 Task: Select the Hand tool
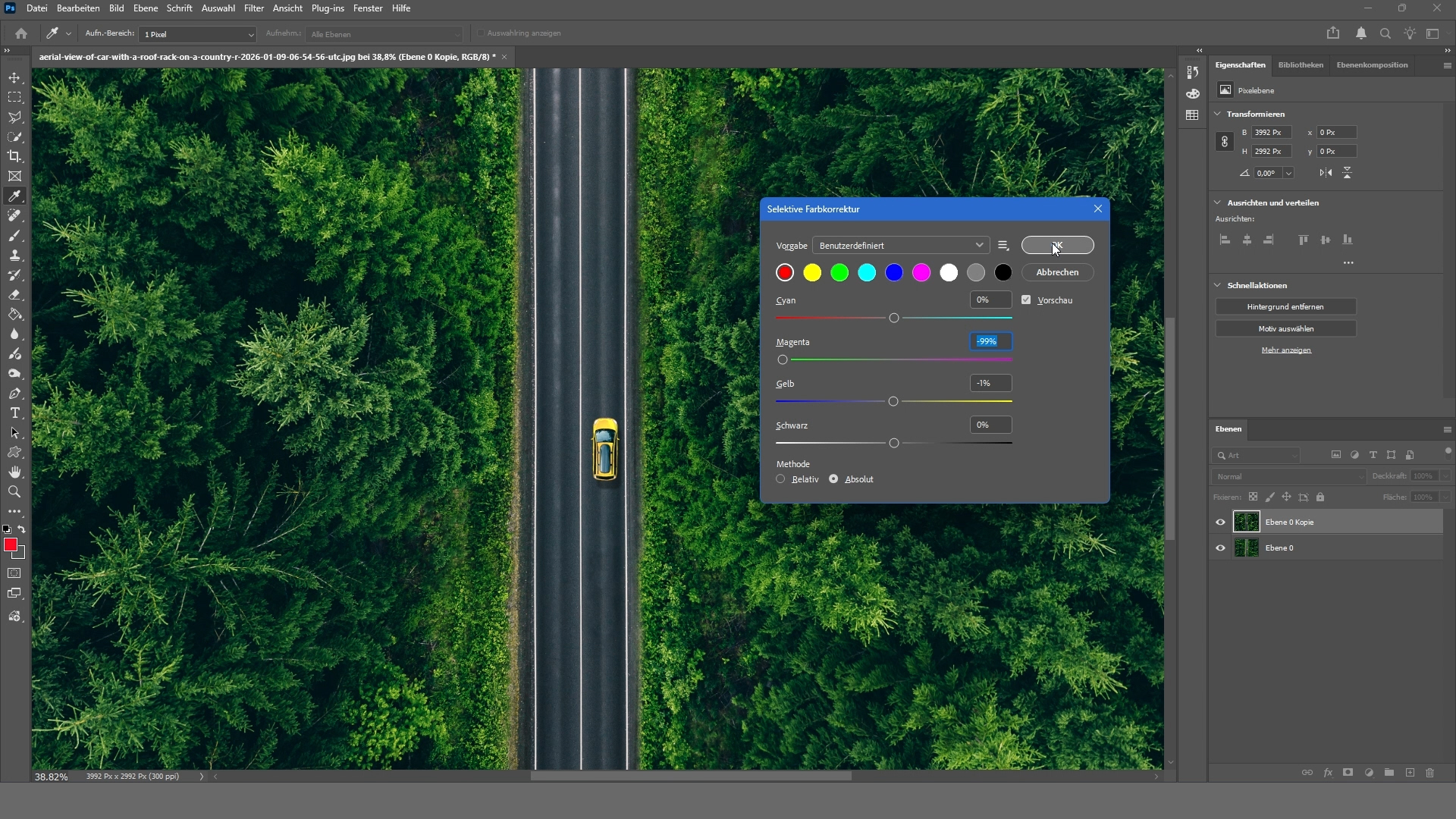click(x=14, y=472)
